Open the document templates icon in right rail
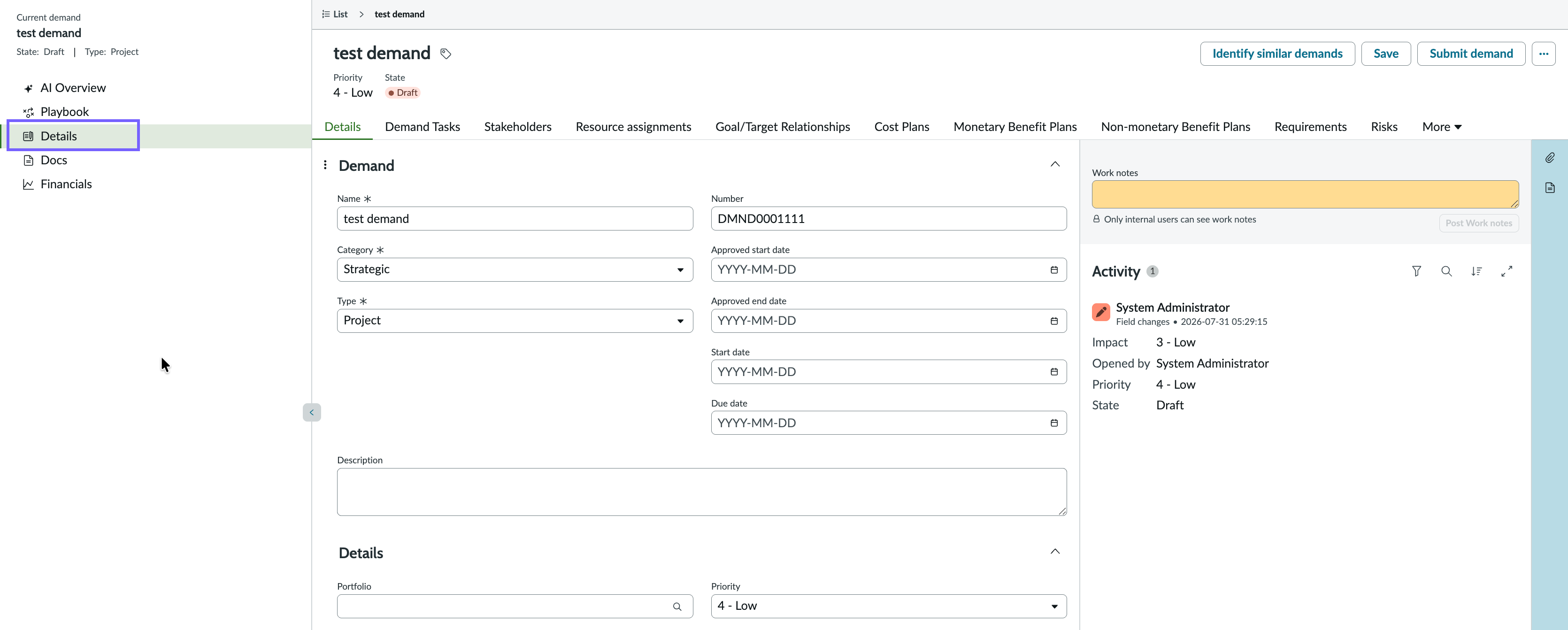Screen dimensions: 1568x630 tap(1550, 187)
